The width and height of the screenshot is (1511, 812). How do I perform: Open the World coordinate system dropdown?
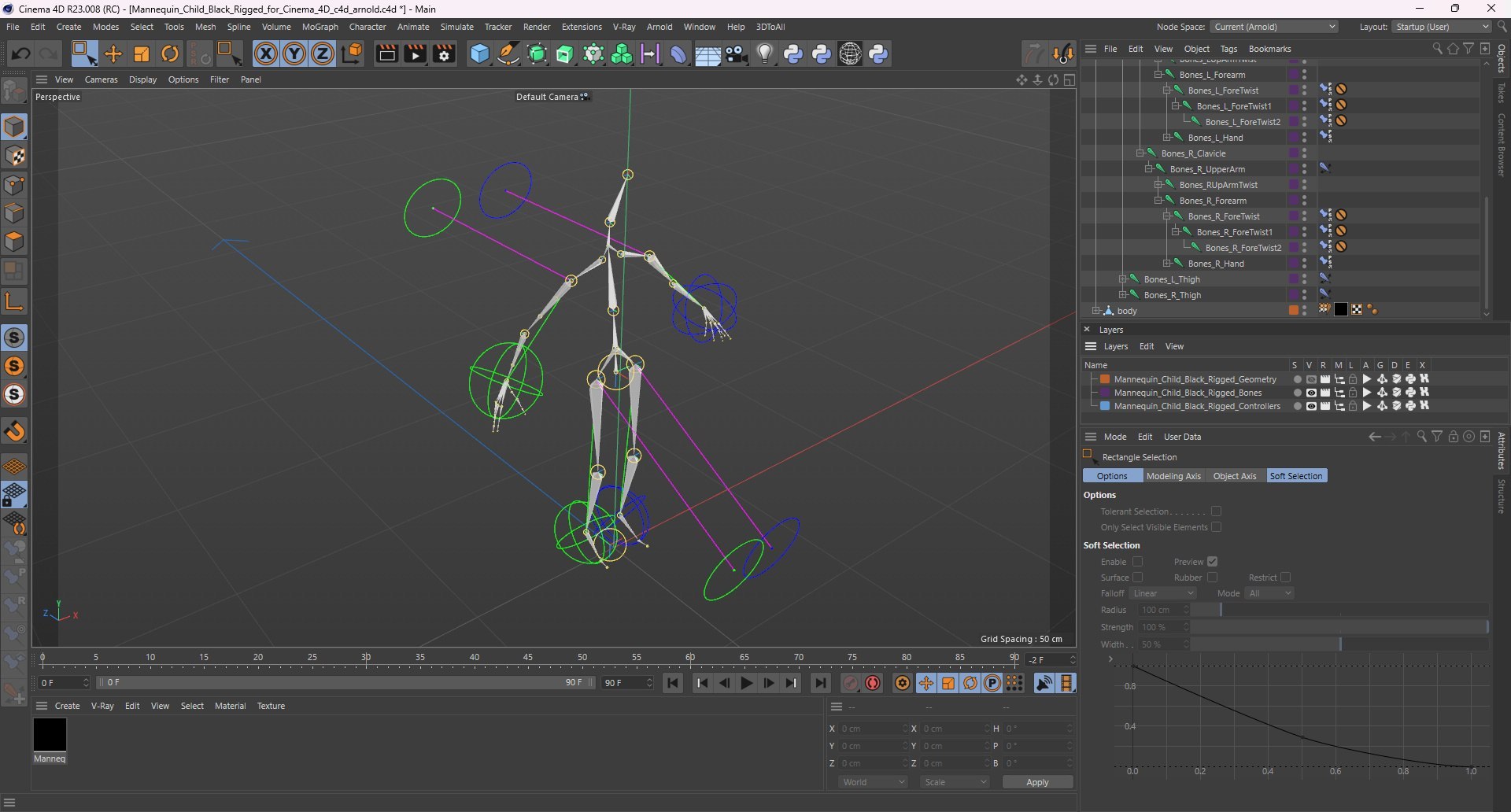pyautogui.click(x=873, y=782)
